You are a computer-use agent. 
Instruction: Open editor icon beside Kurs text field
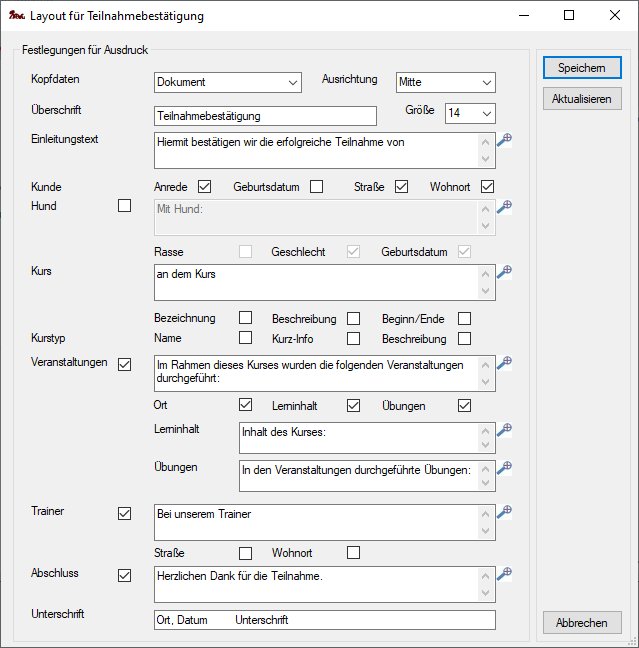point(505,272)
